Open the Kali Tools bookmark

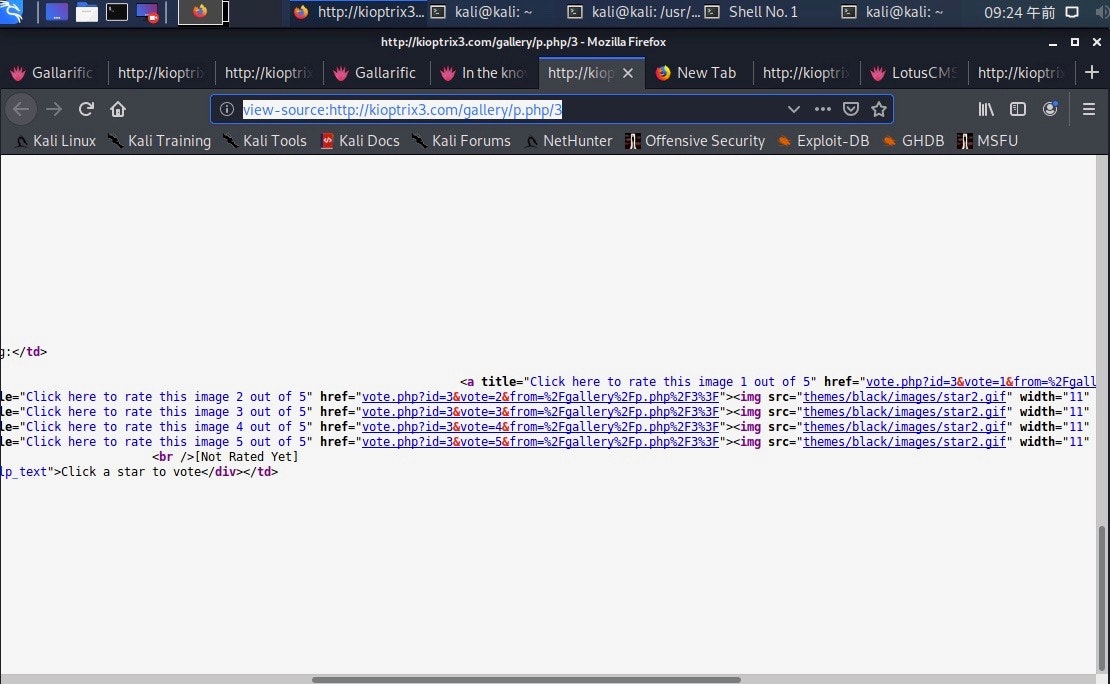click(x=265, y=141)
